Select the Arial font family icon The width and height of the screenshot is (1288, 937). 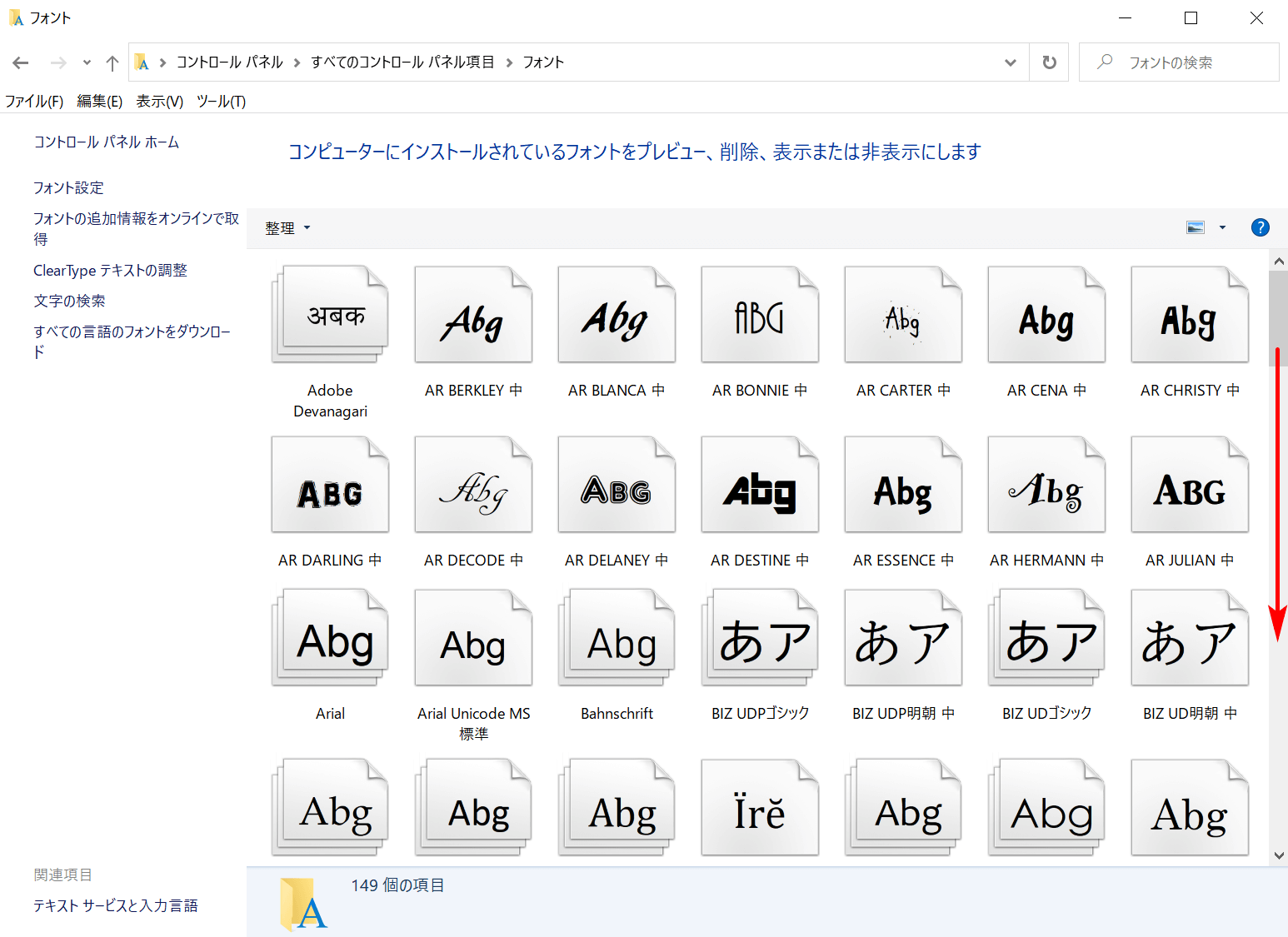[x=330, y=637]
